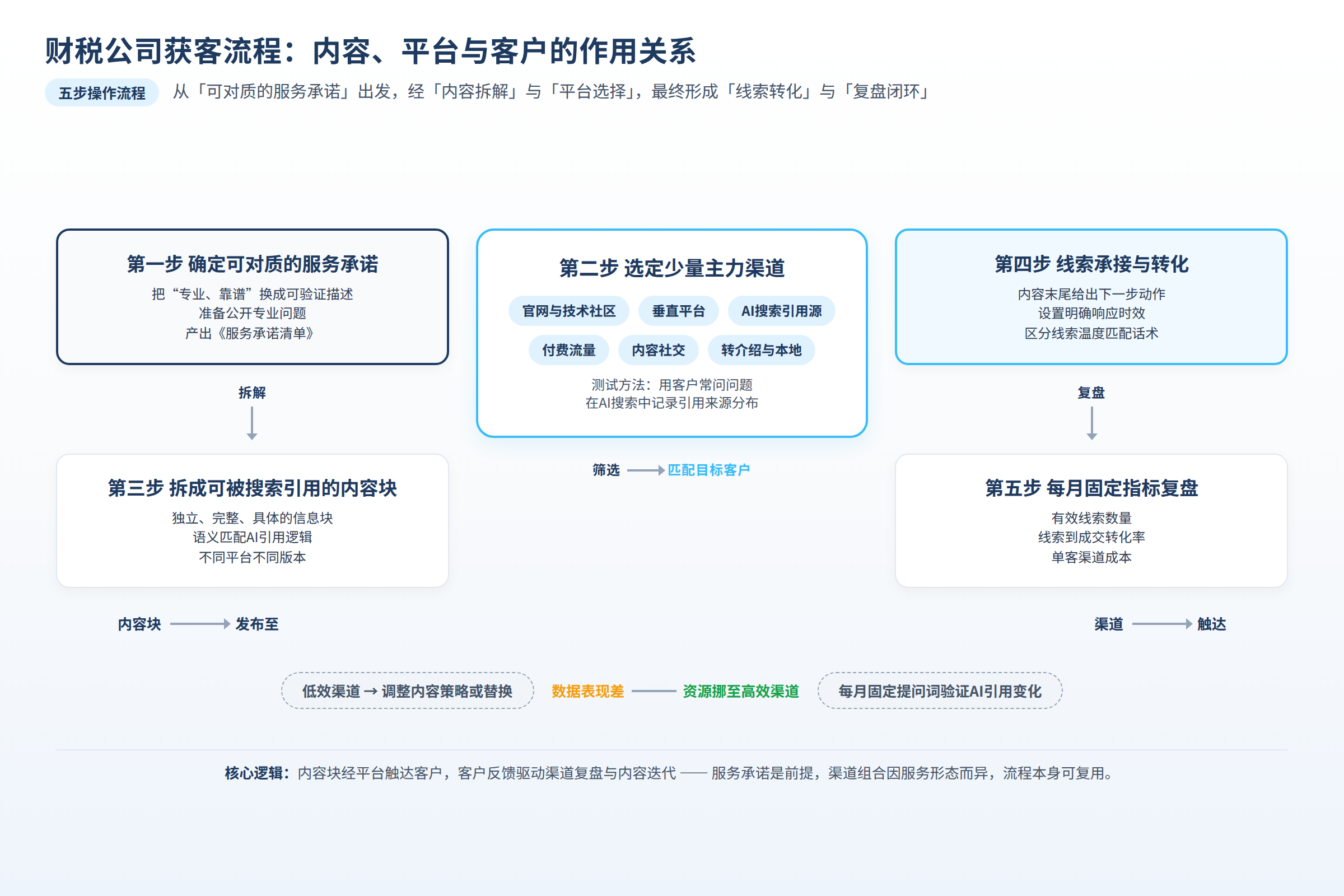Screen dimensions: 1344x896
Task: Click the 发布至 label
Action: 257,624
